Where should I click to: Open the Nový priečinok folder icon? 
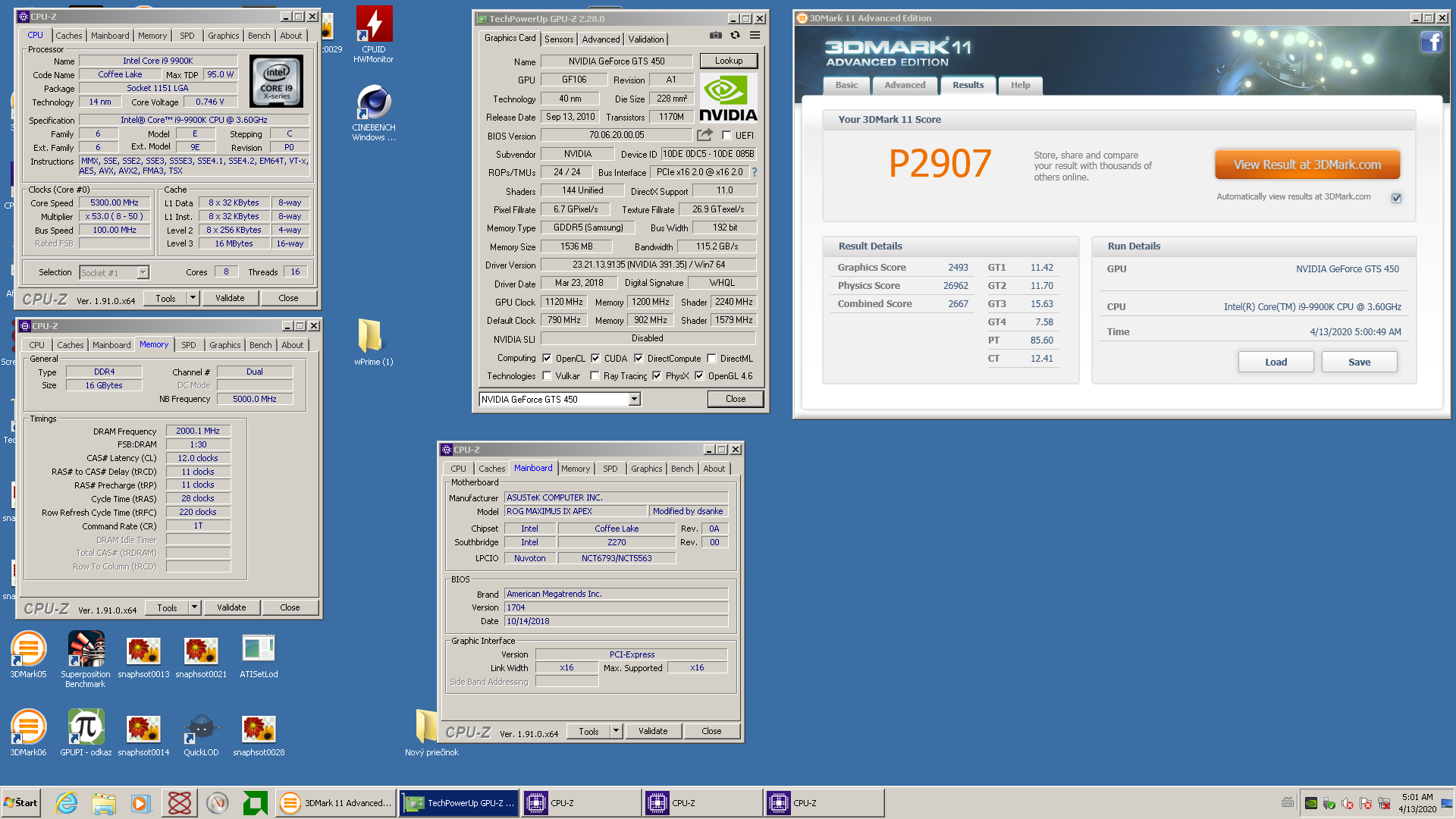(x=431, y=733)
